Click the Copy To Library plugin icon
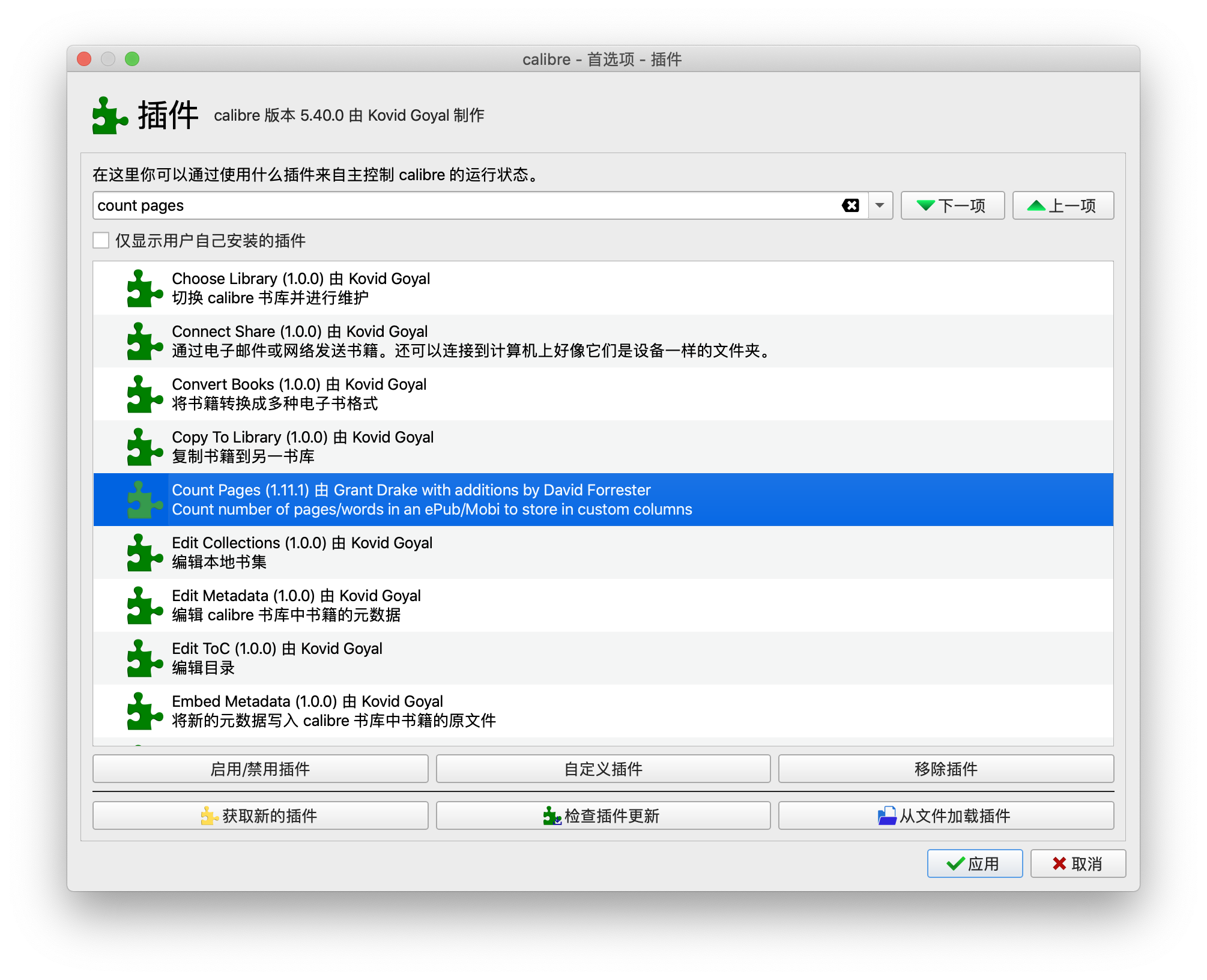Viewport: 1207px width, 980px height. (x=144, y=447)
